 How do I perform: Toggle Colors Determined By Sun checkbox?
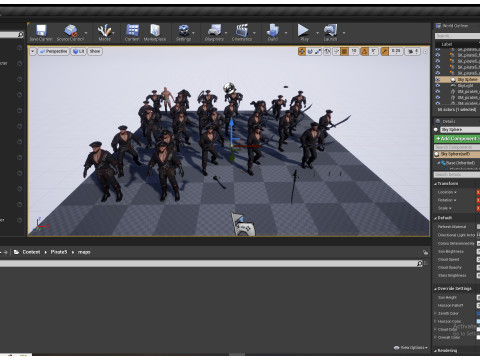[478, 243]
